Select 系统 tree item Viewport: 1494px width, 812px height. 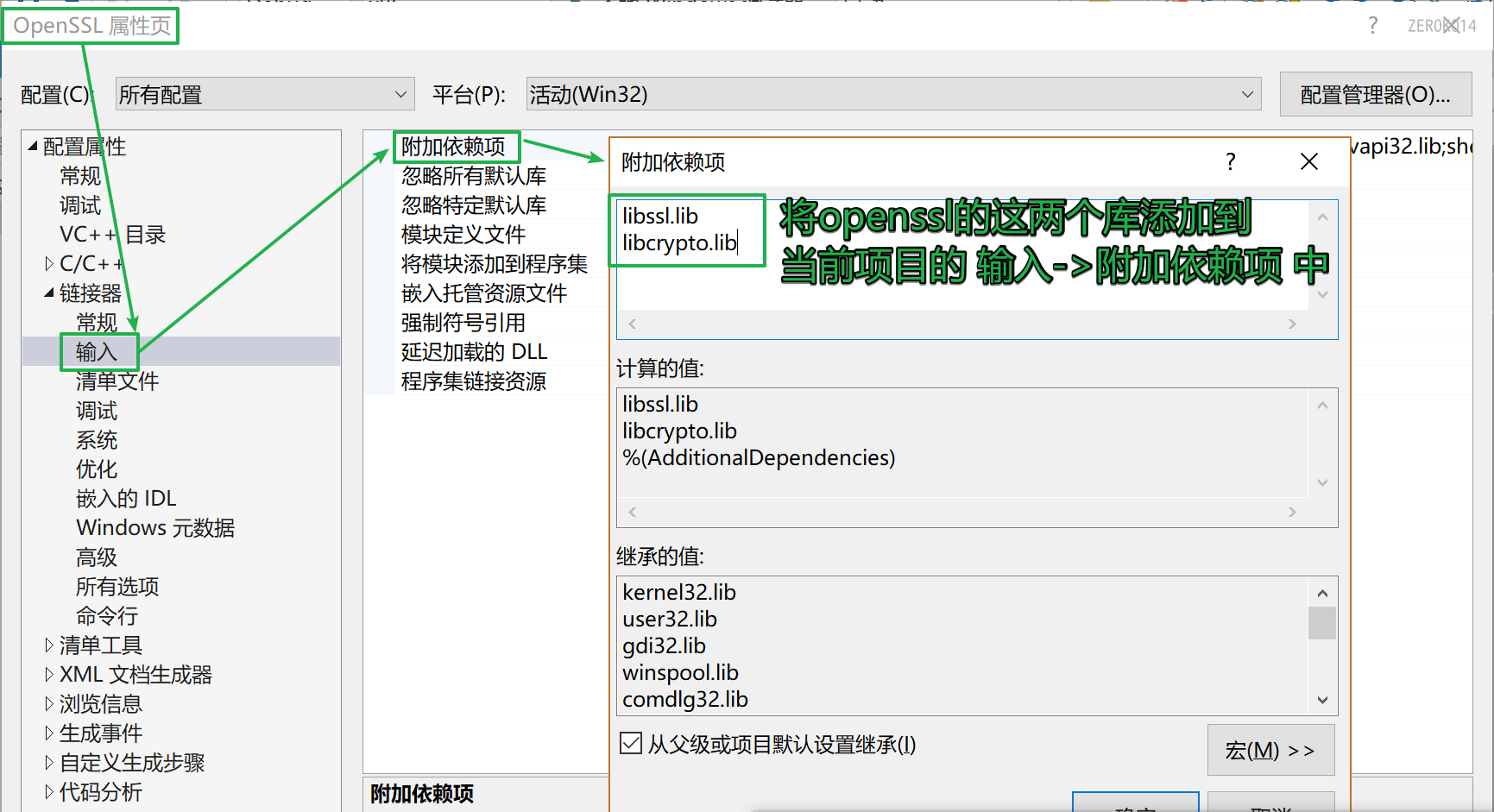click(x=97, y=440)
